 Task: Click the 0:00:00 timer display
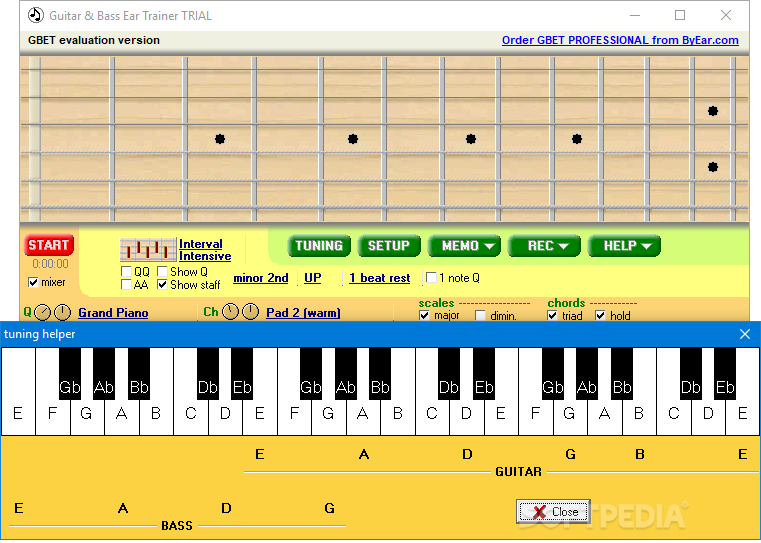(50, 264)
